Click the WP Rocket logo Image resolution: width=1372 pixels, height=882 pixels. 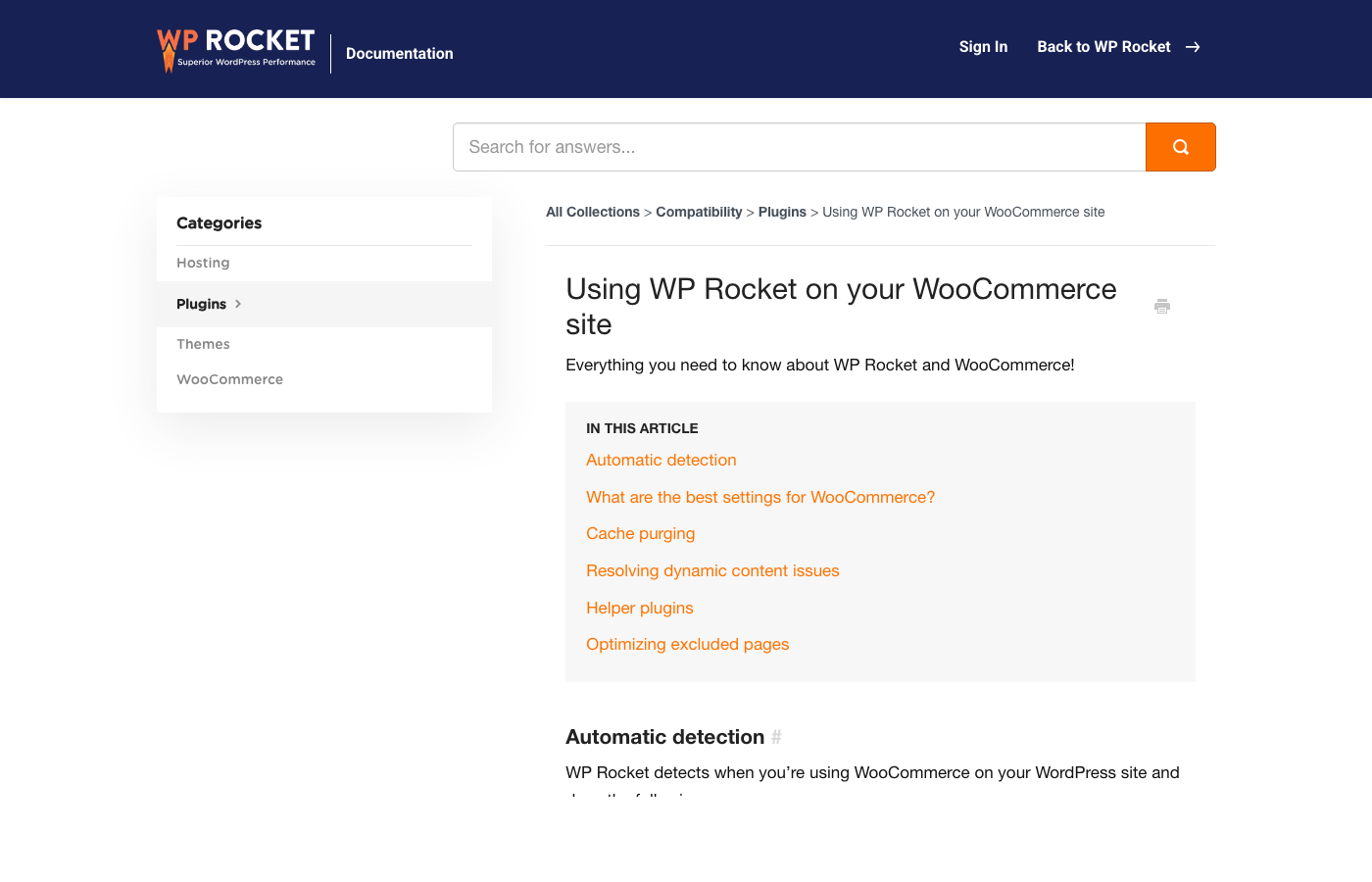(x=235, y=49)
